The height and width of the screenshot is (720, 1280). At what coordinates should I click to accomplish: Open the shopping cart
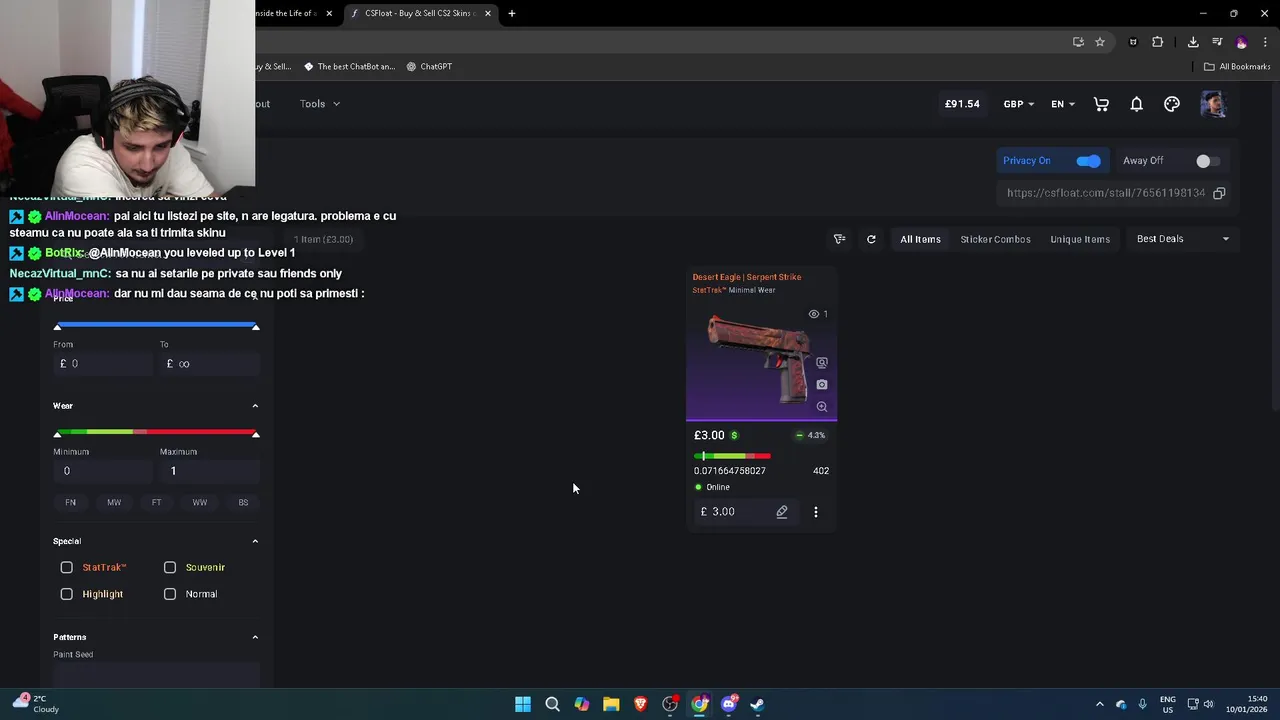(x=1101, y=104)
